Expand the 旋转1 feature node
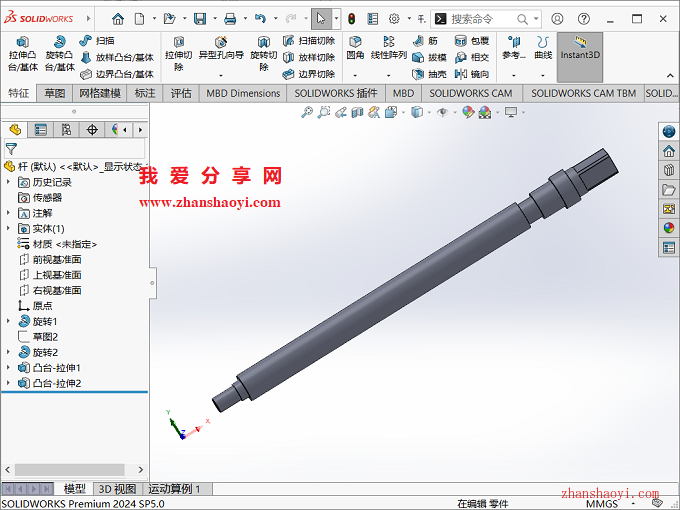The width and height of the screenshot is (680, 510). [x=9, y=321]
